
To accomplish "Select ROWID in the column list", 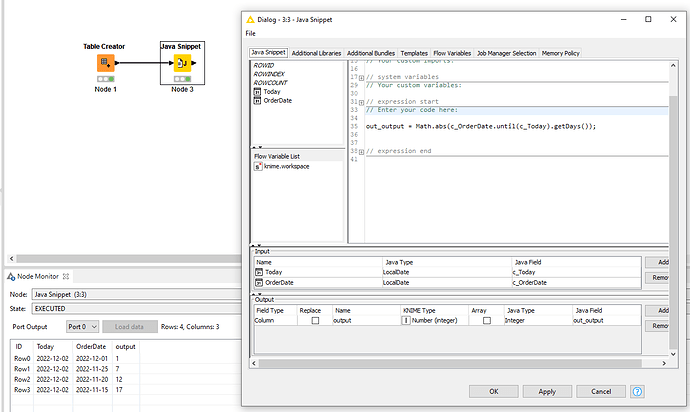I will pyautogui.click(x=263, y=65).
